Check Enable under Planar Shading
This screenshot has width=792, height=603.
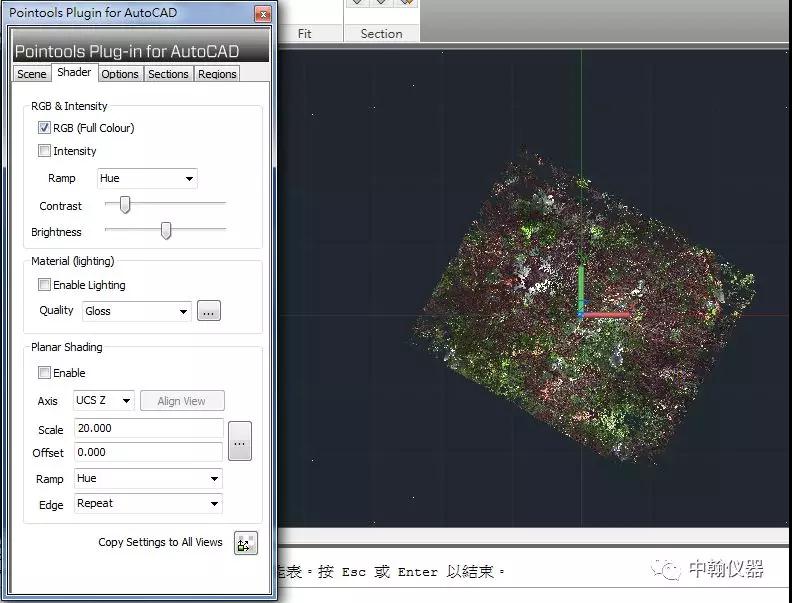44,373
